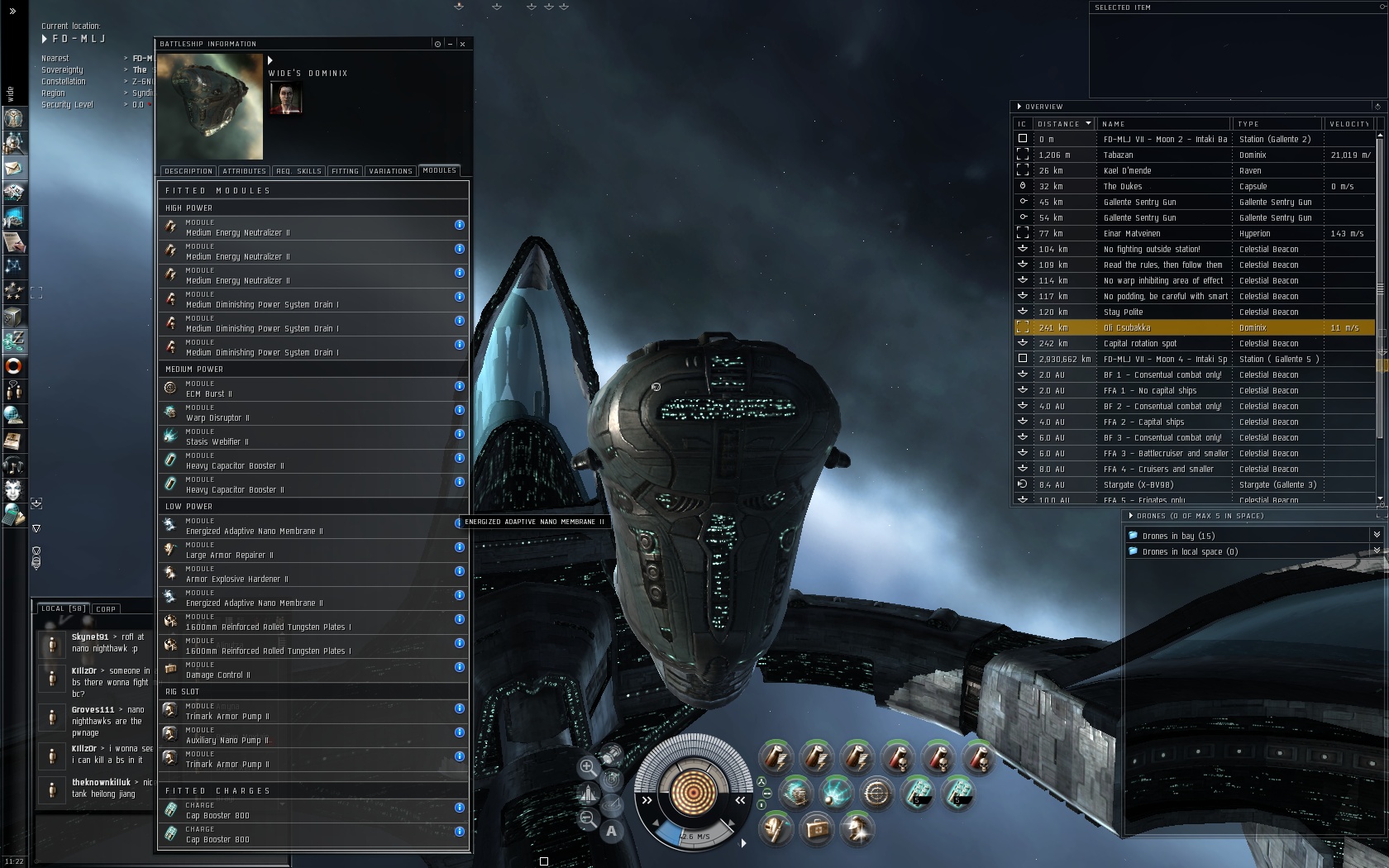Expand the Drones in bay chevron

1377,536
